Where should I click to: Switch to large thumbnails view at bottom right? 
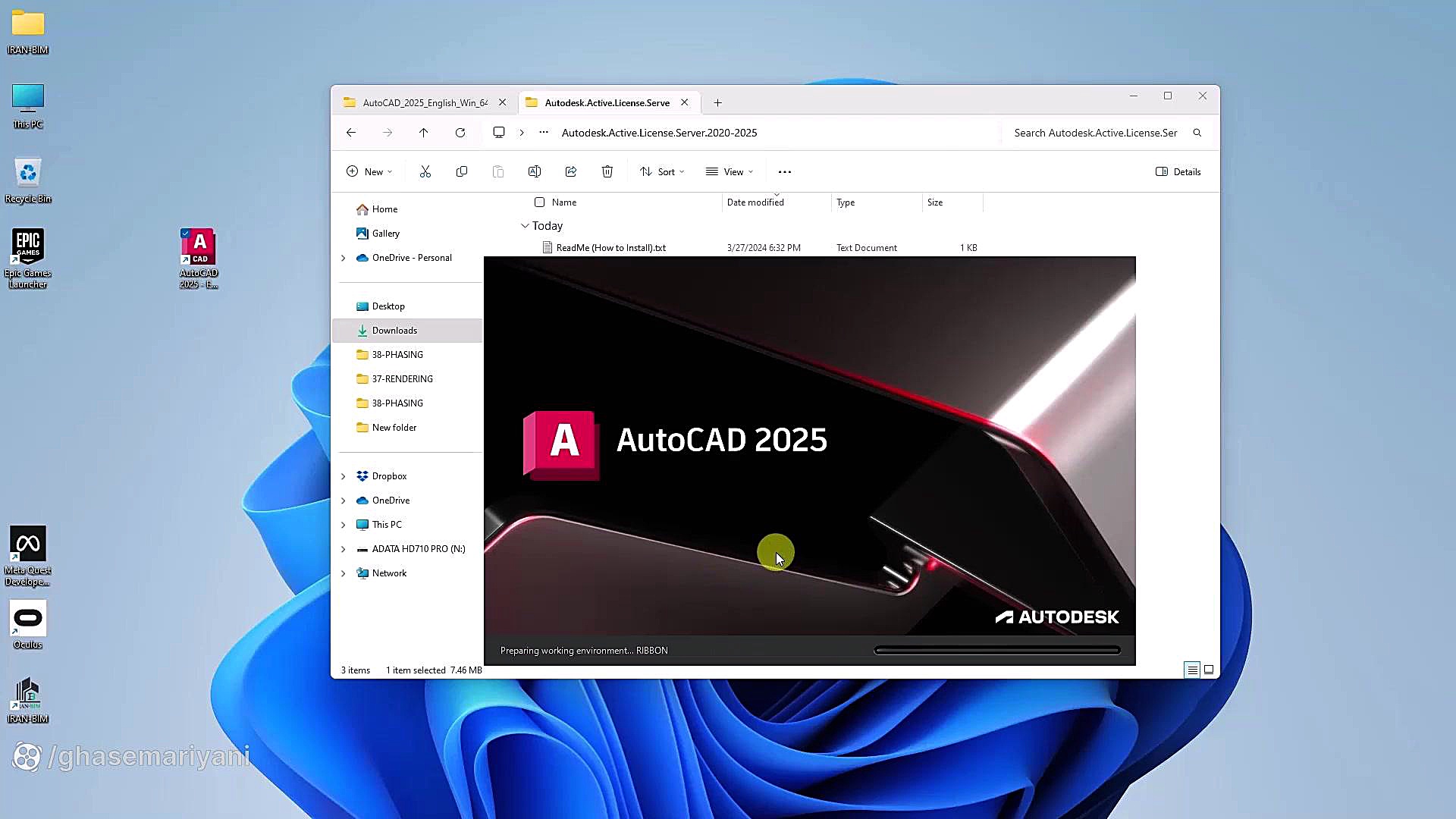pos(1210,670)
